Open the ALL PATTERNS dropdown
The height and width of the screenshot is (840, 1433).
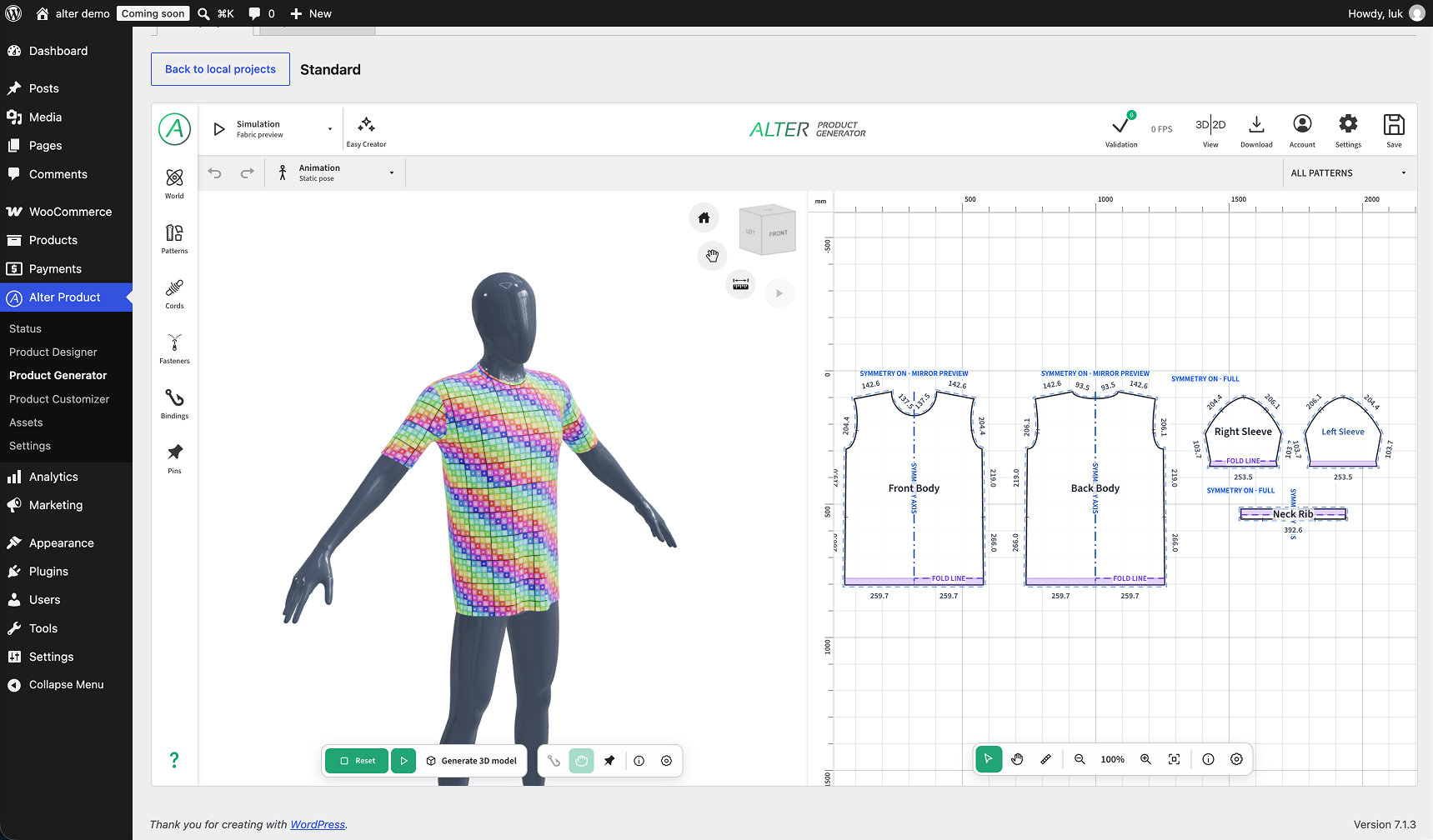pyautogui.click(x=1348, y=173)
